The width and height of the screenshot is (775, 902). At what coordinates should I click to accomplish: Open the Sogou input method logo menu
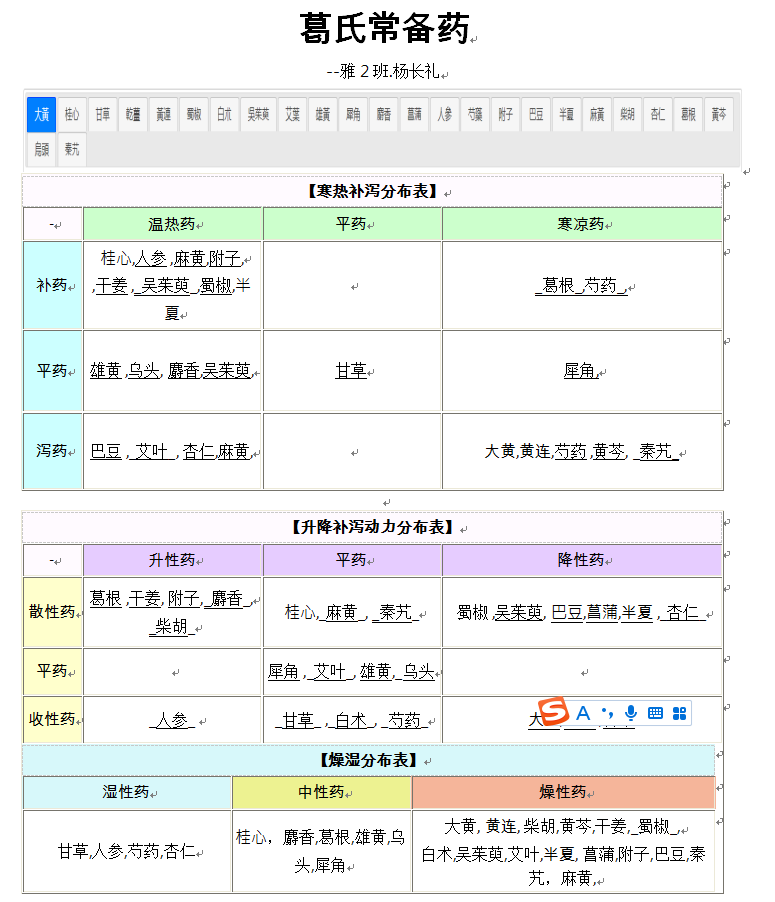pyautogui.click(x=553, y=712)
